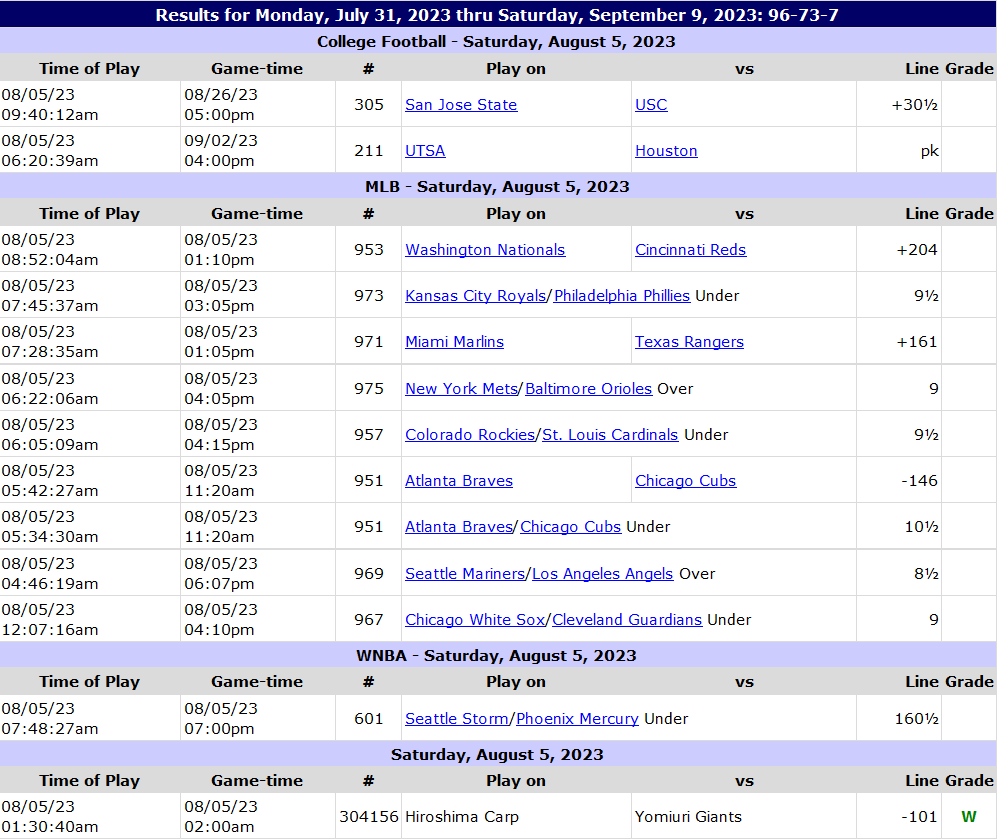Click the 09:40:12am time of play
998x839 pixels.
(50, 115)
